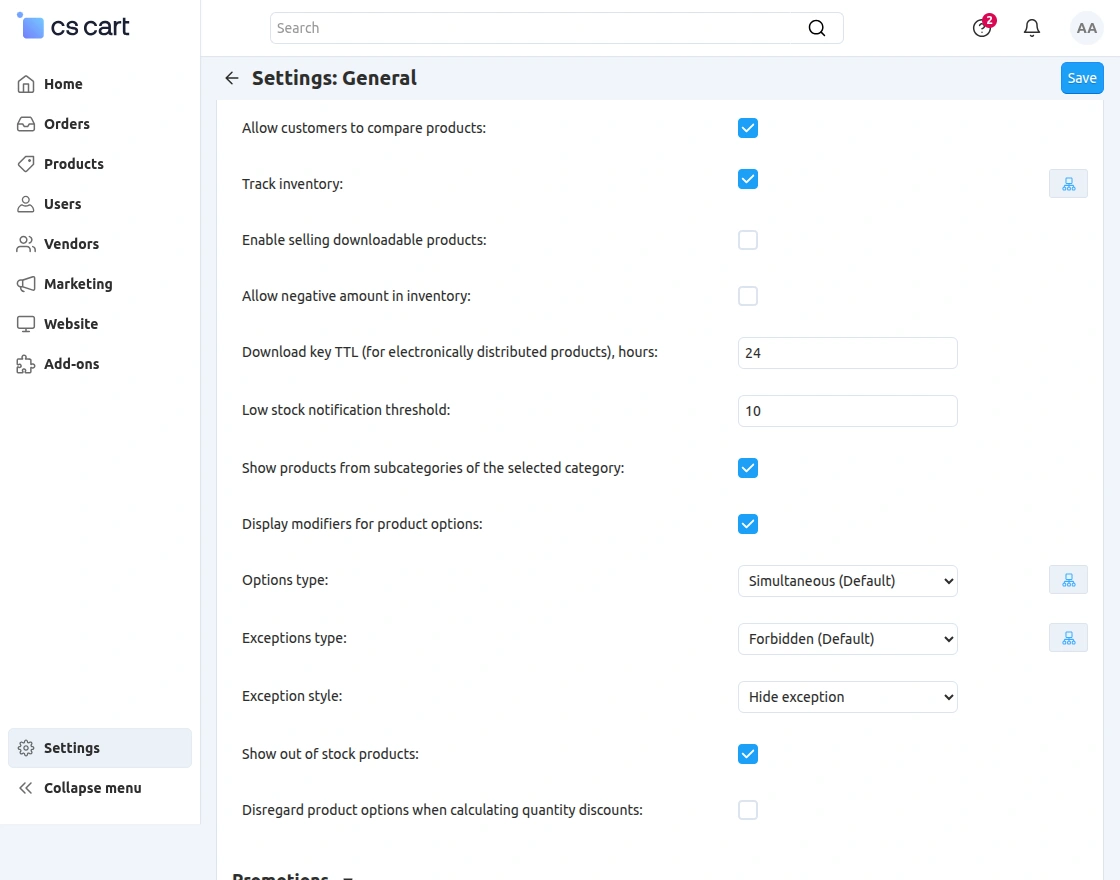Image resolution: width=1120 pixels, height=880 pixels.
Task: Open the Exception style dropdown
Action: pos(847,697)
